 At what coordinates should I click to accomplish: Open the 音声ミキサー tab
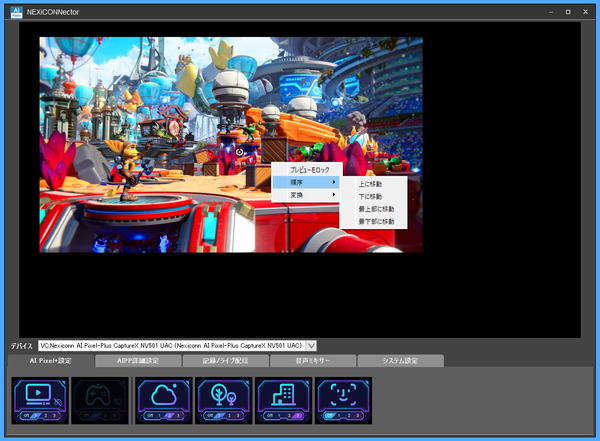tap(313, 361)
